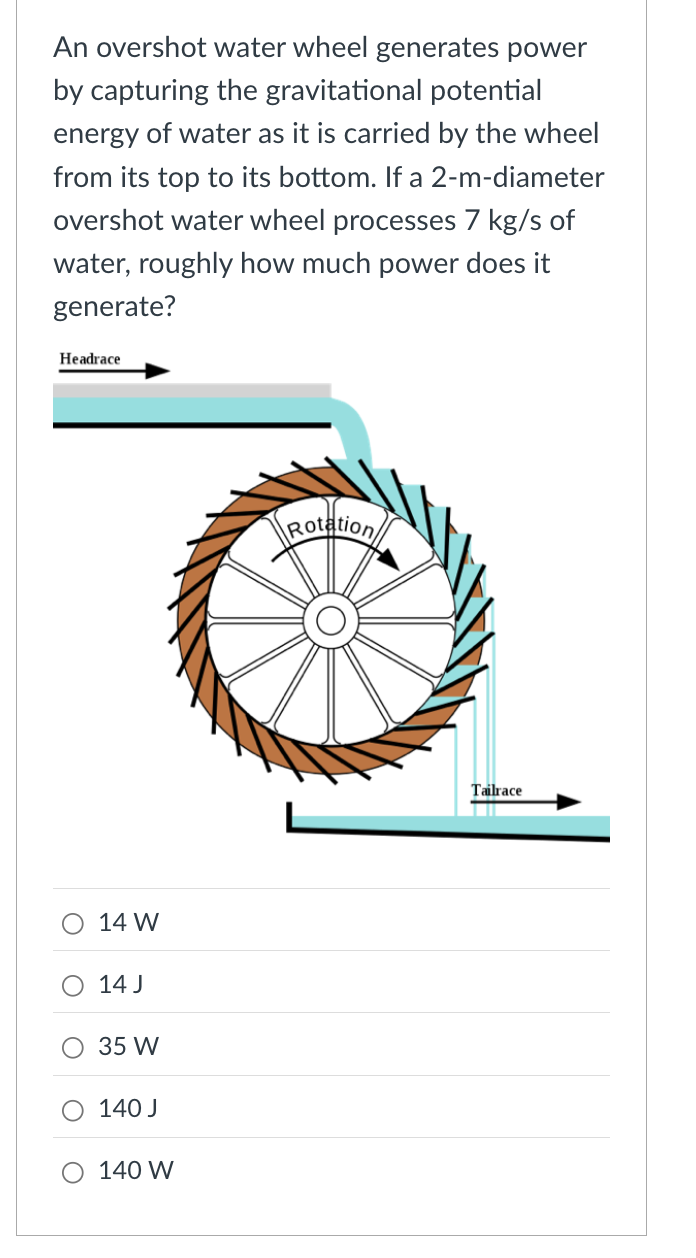Click the Tailrace label text
696x1258 pixels.
pyautogui.click(x=497, y=790)
